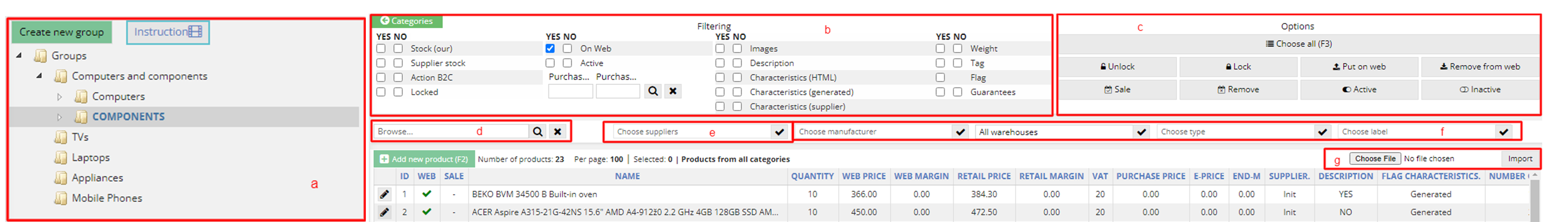Expand the COMPONENTS folder tree arrow
Screen dimensions: 1568x222
pos(59,116)
